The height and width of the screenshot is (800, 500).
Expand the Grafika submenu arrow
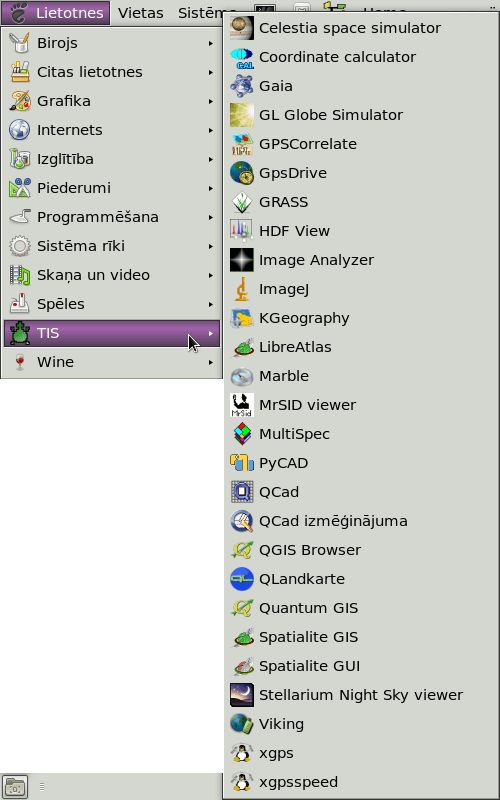pos(211,102)
